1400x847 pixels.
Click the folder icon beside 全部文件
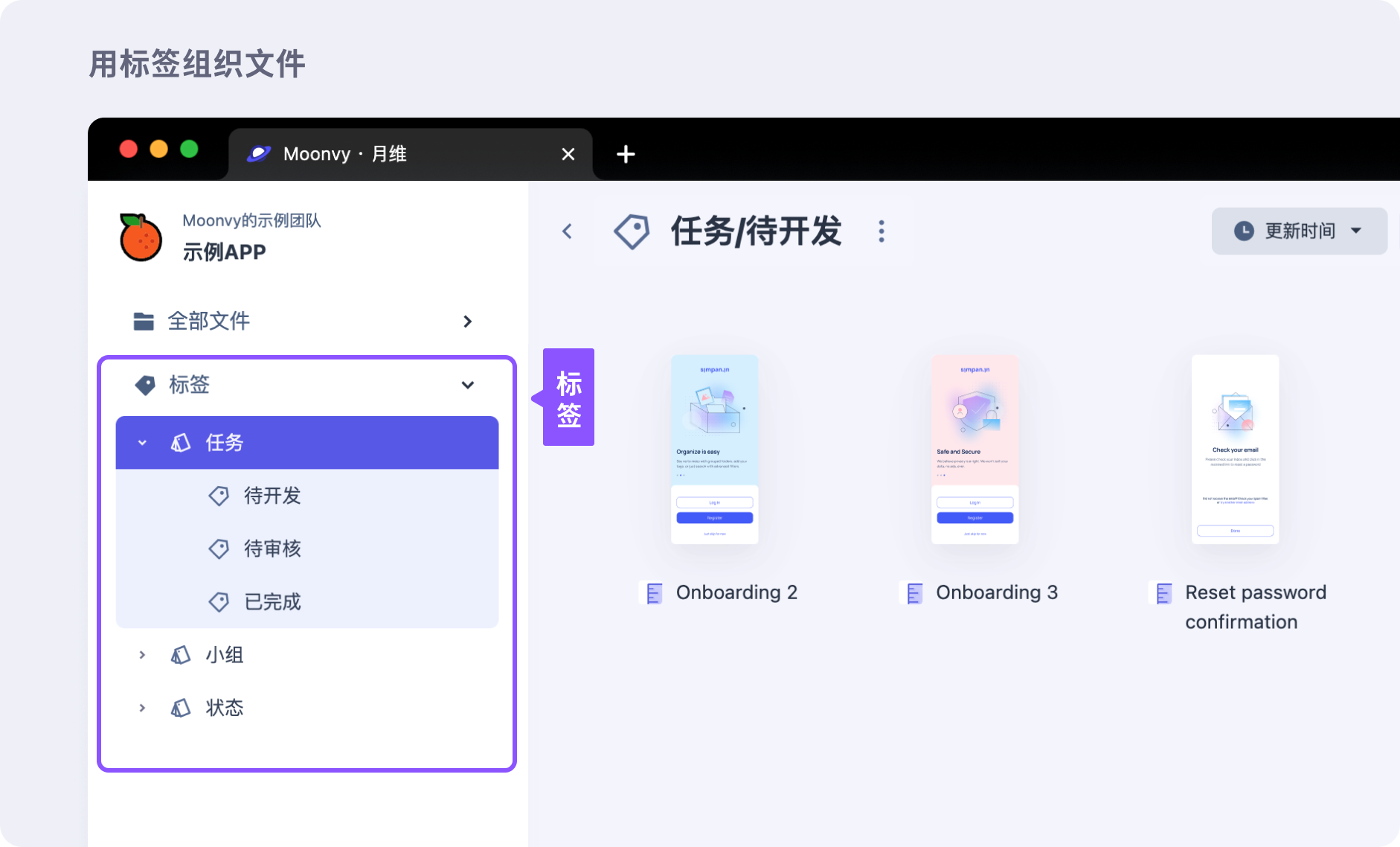tap(144, 322)
